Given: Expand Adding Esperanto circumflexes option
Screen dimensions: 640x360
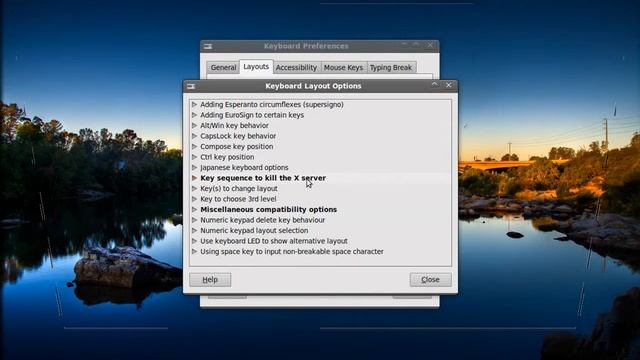Looking at the screenshot, I should click(194, 104).
